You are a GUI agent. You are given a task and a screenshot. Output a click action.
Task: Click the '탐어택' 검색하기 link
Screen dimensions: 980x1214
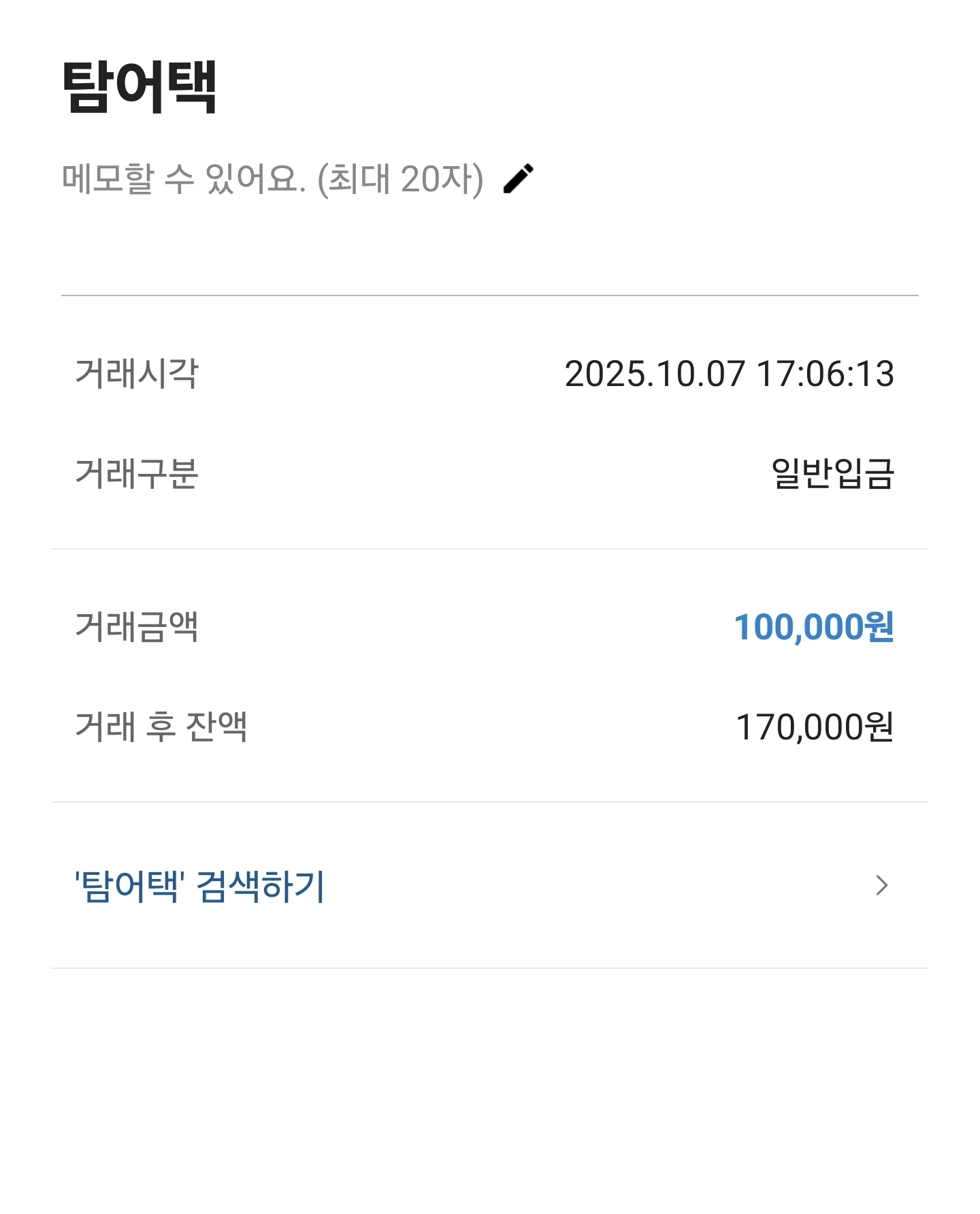[x=199, y=886]
